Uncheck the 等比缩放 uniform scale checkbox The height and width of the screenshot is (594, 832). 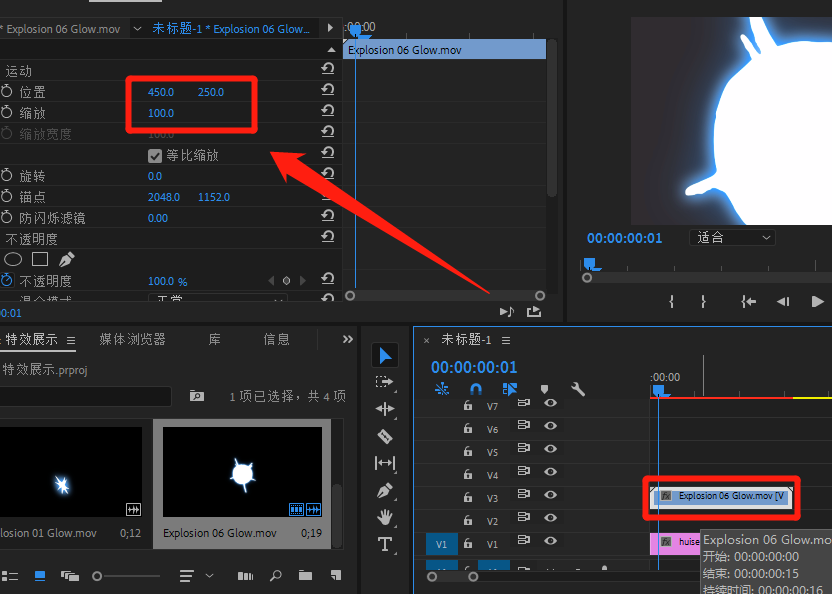tap(155, 155)
